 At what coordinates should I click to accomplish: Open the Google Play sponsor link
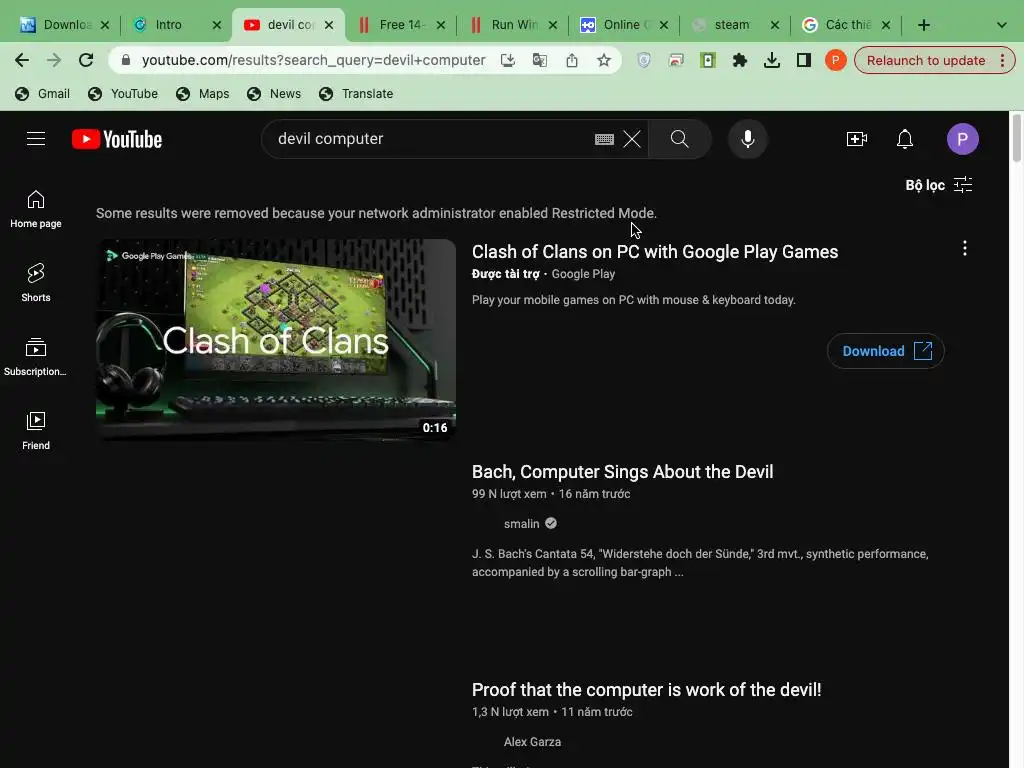[x=583, y=274]
